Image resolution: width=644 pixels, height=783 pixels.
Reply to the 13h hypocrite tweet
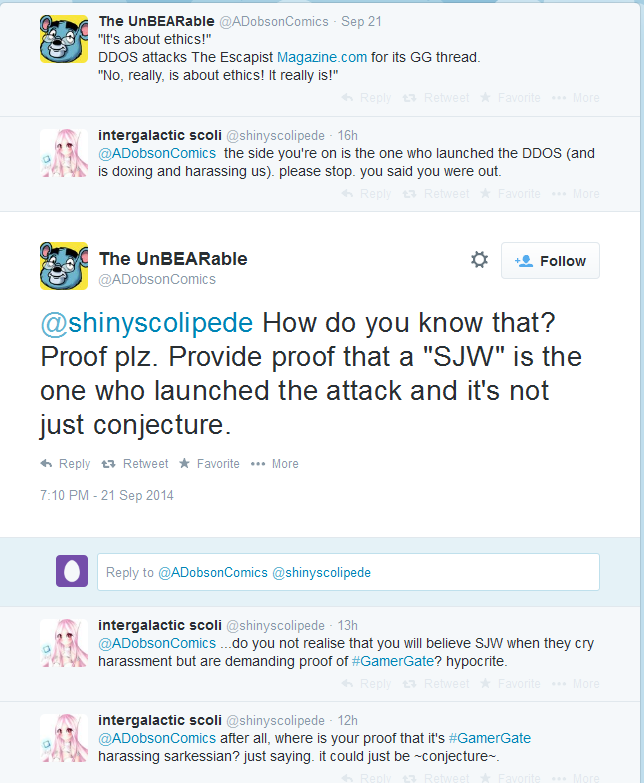click(x=366, y=684)
